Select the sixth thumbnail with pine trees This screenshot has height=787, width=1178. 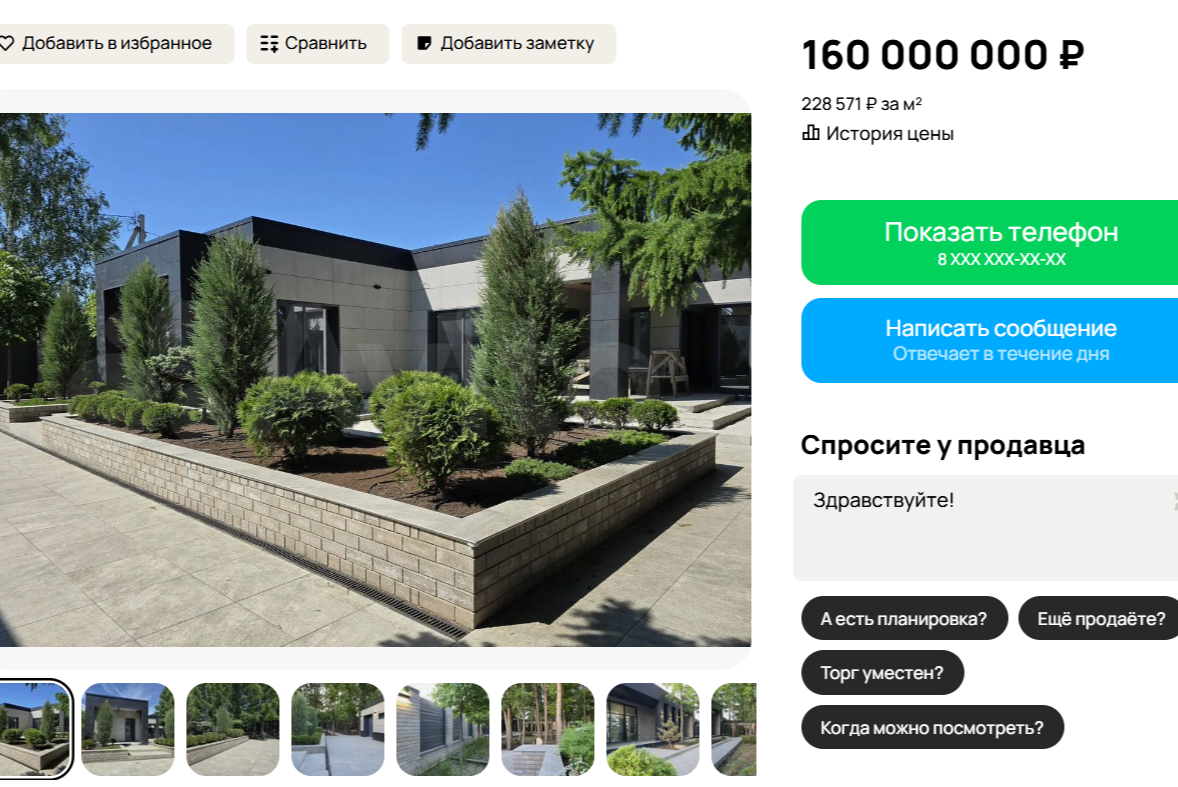[x=548, y=729]
